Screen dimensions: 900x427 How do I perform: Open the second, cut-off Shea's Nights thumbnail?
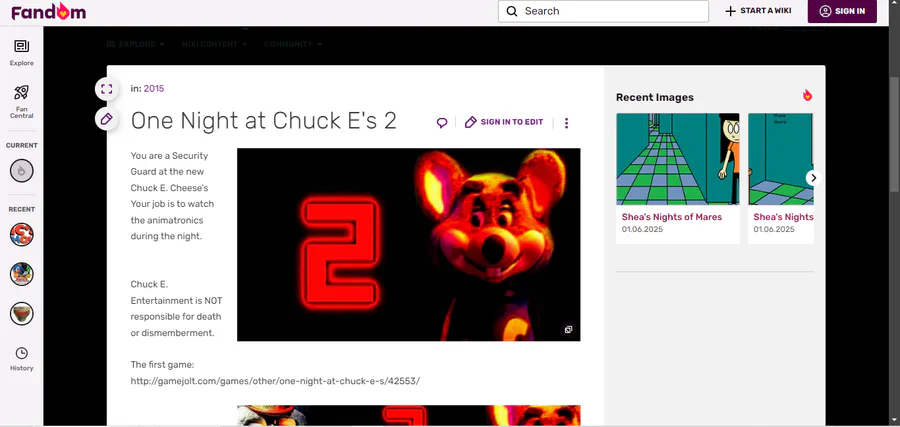click(781, 159)
